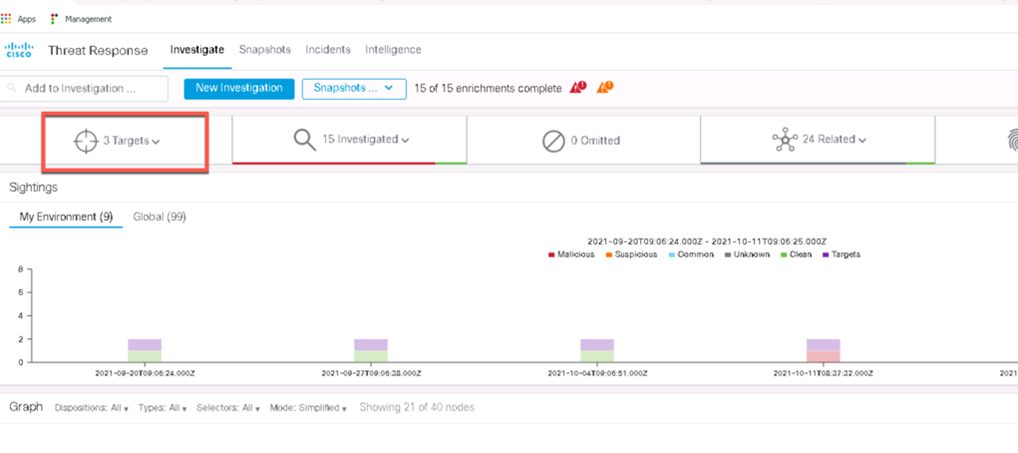
Task: Select the Global (99) tab
Action: (160, 217)
